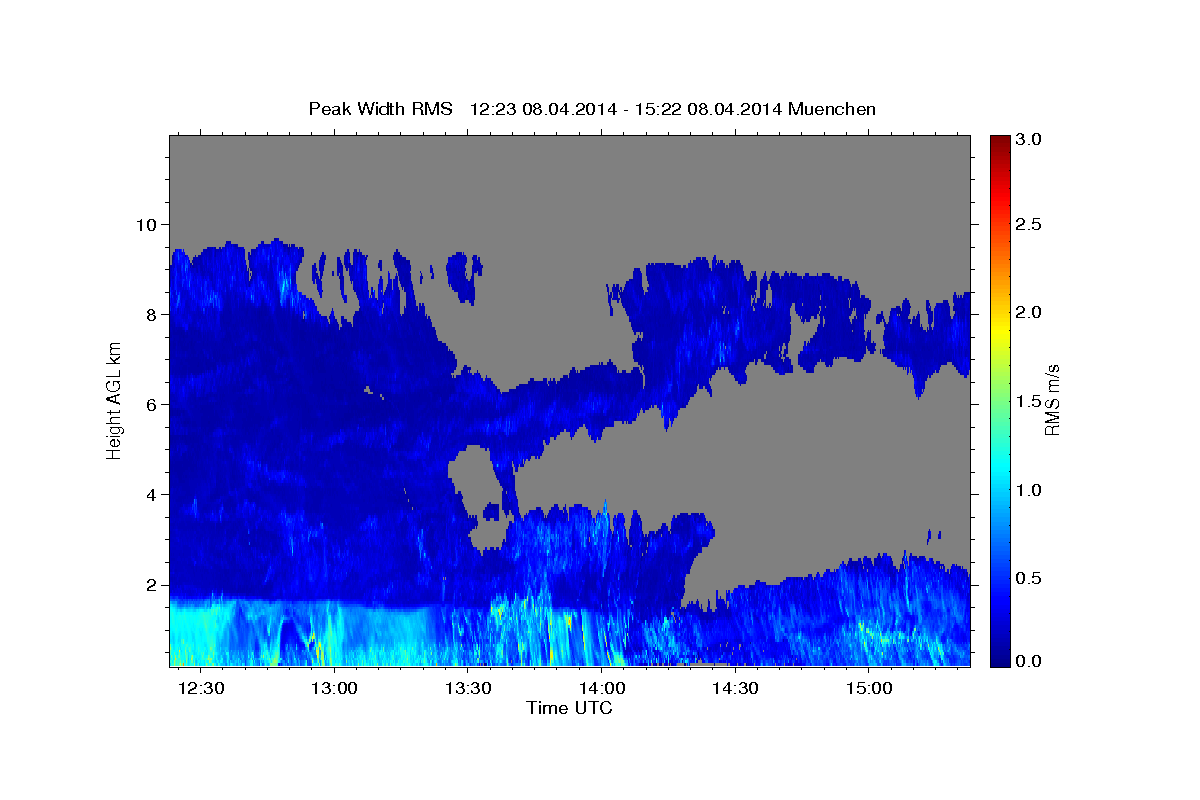Image resolution: width=1200 pixels, height=800 pixels.
Task: Click the colorbar value 1.5
Action: coord(1028,401)
